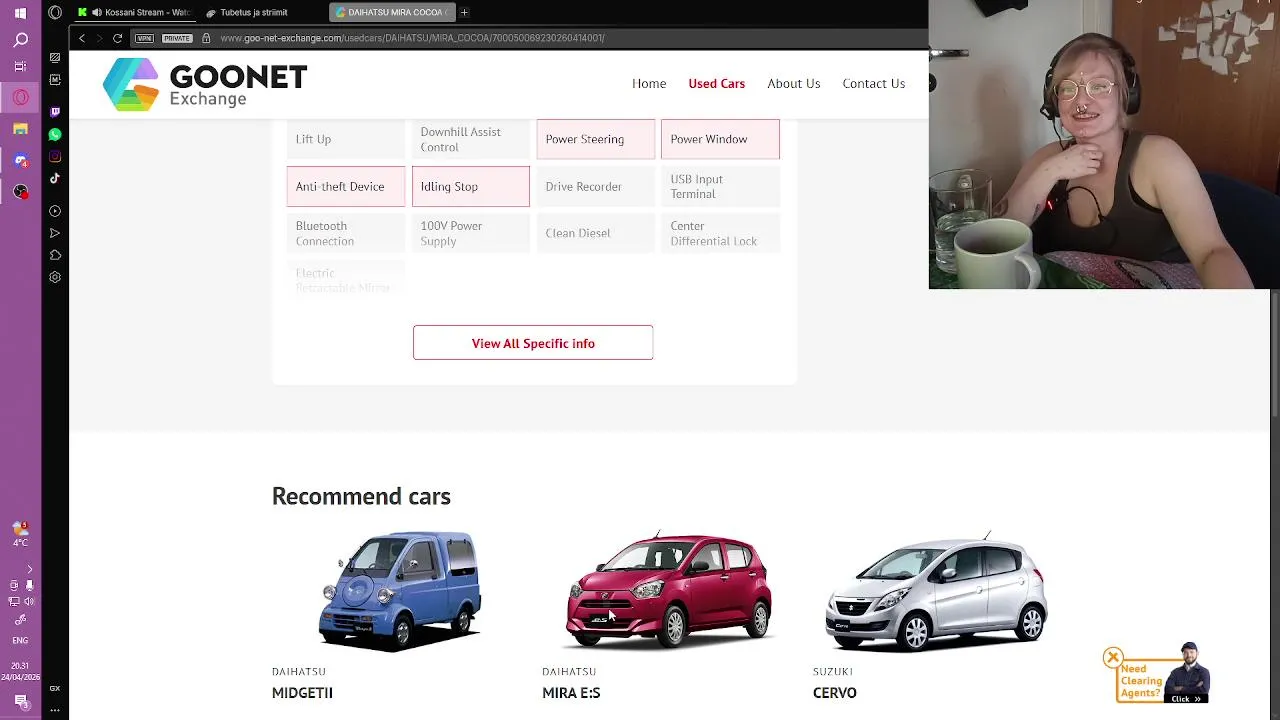
Task: Click the Opera GX taskbar icon
Action: point(20,98)
